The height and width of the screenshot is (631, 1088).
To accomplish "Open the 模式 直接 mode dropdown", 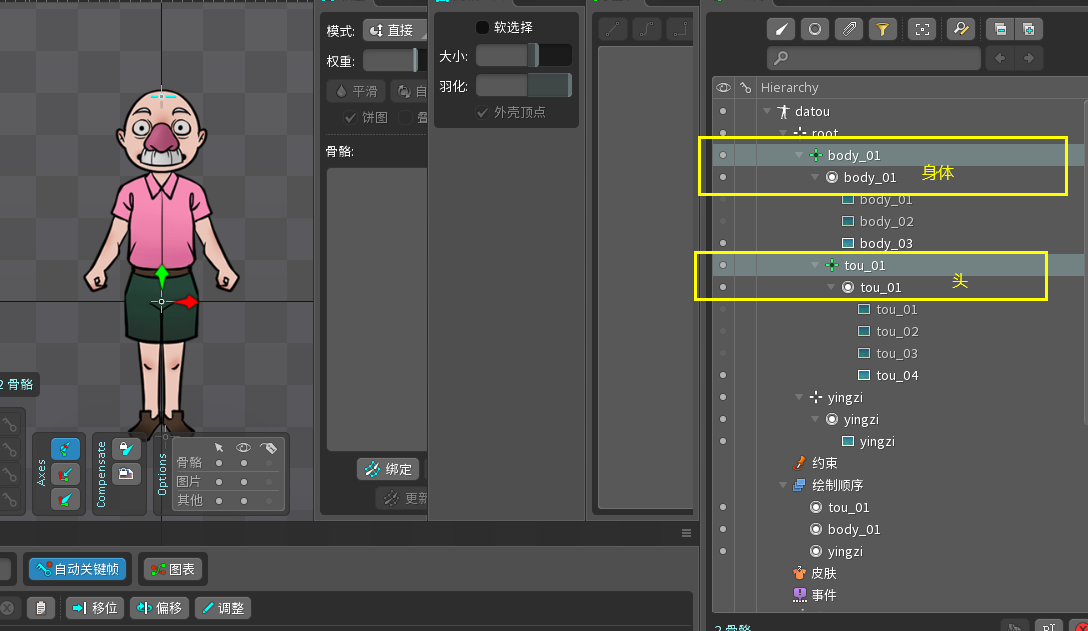I will [x=395, y=30].
